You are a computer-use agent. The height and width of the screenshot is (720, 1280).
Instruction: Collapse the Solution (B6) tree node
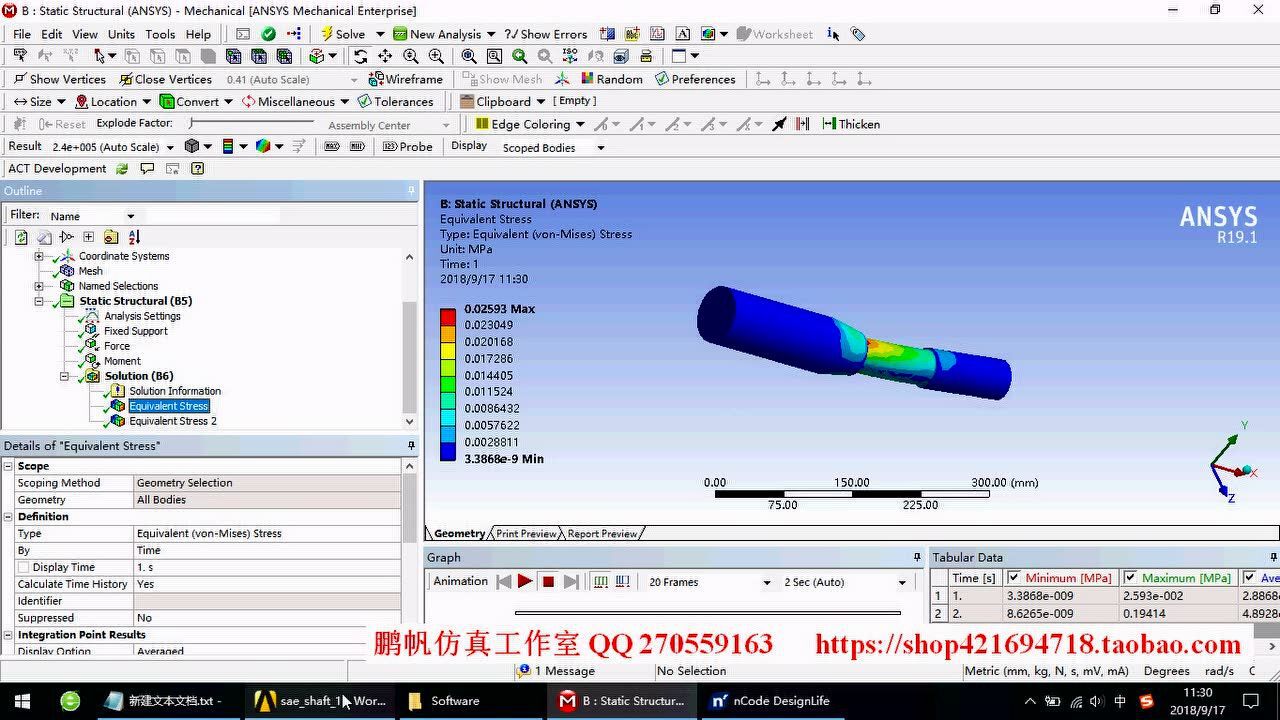click(64, 375)
